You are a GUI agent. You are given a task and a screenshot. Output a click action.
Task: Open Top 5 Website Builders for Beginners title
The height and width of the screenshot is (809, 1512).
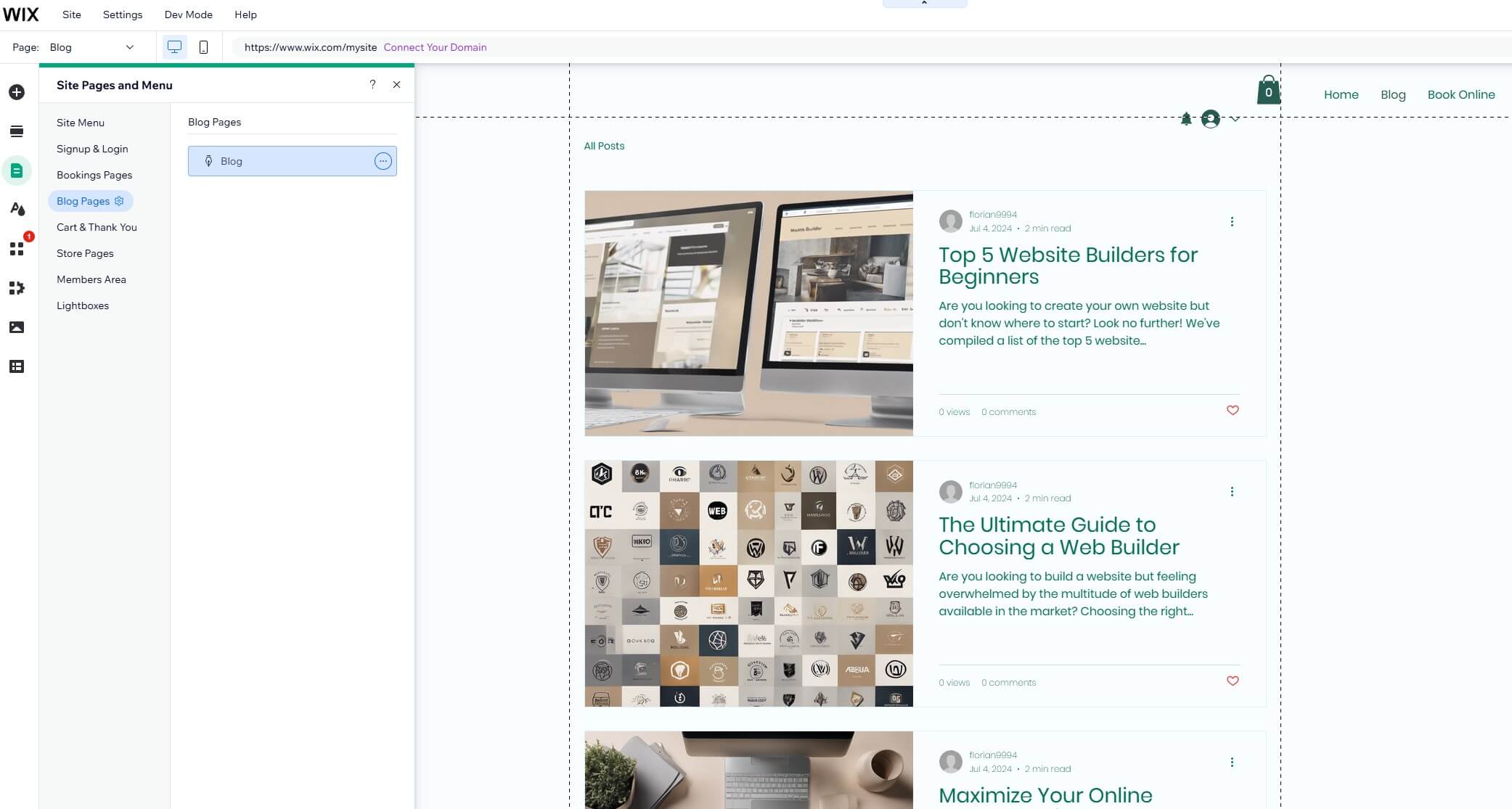pos(1068,266)
